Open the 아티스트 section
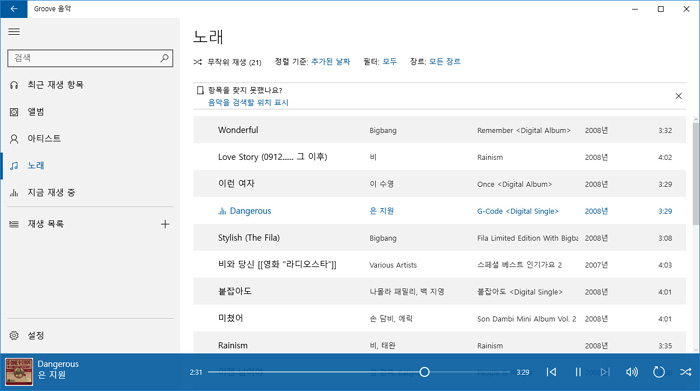Image resolution: width=700 pixels, height=391 pixels. (90, 138)
